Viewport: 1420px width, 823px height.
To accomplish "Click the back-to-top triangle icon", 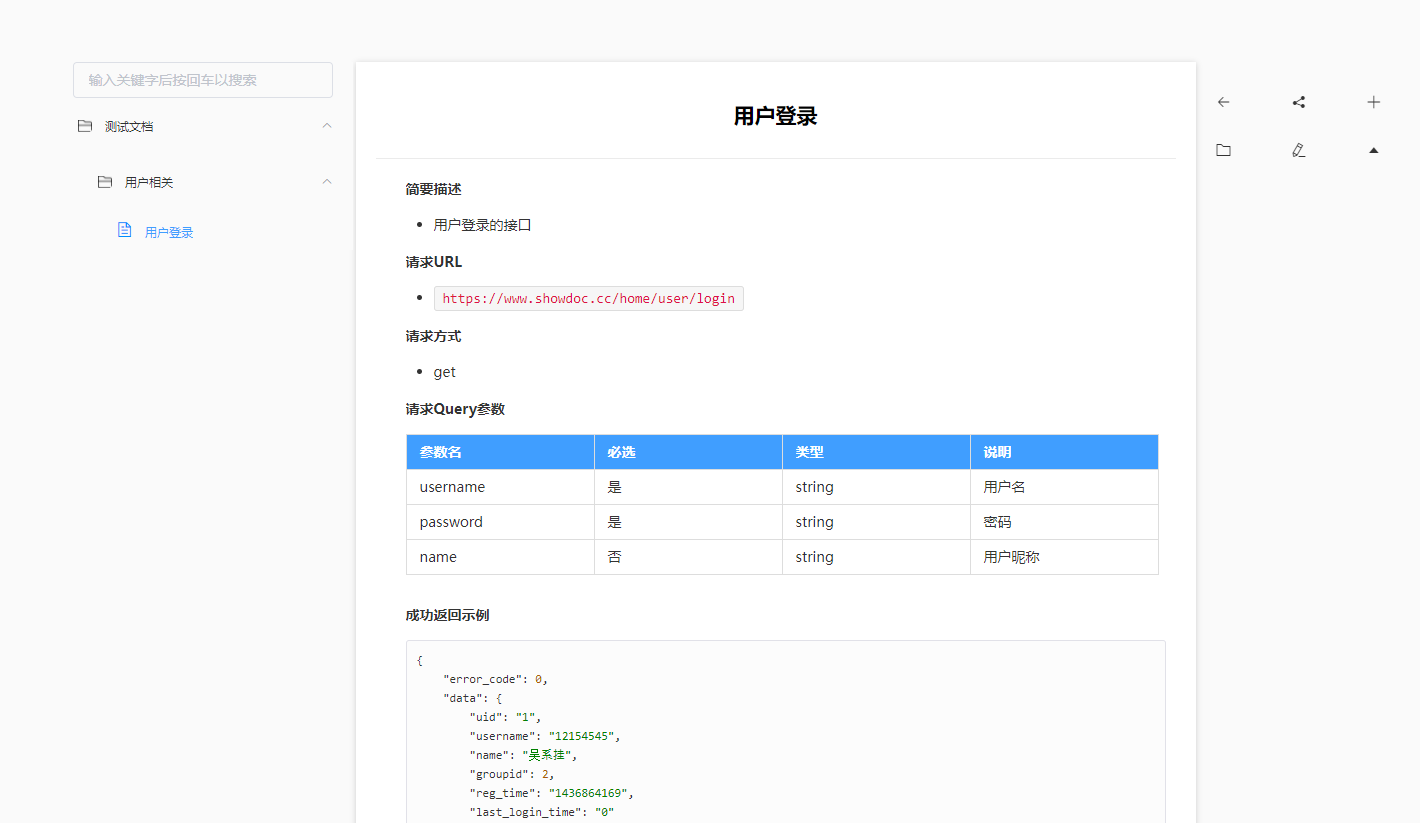I will coord(1373,149).
